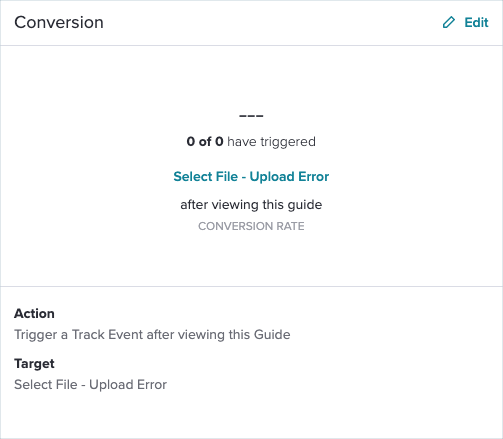Click "Select File" in the gray Target value
Viewport: 503px width, 439px height.
46,384
